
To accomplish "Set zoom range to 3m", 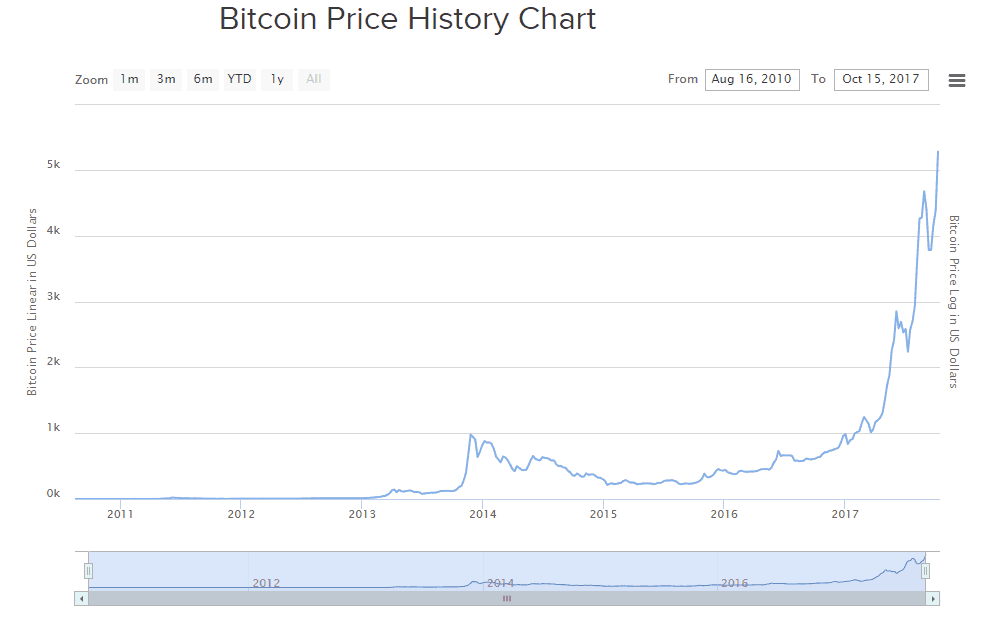I will 166,80.
